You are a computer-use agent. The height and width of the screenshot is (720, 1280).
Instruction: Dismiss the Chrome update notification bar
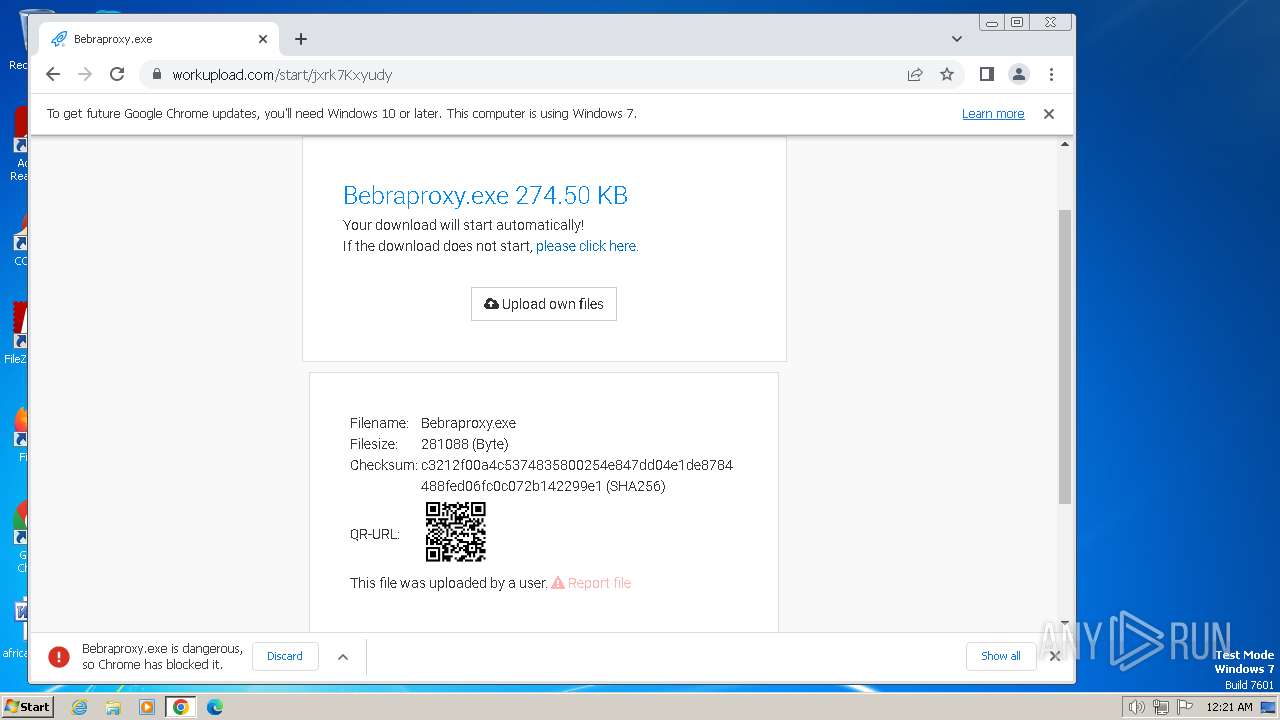(x=1049, y=114)
